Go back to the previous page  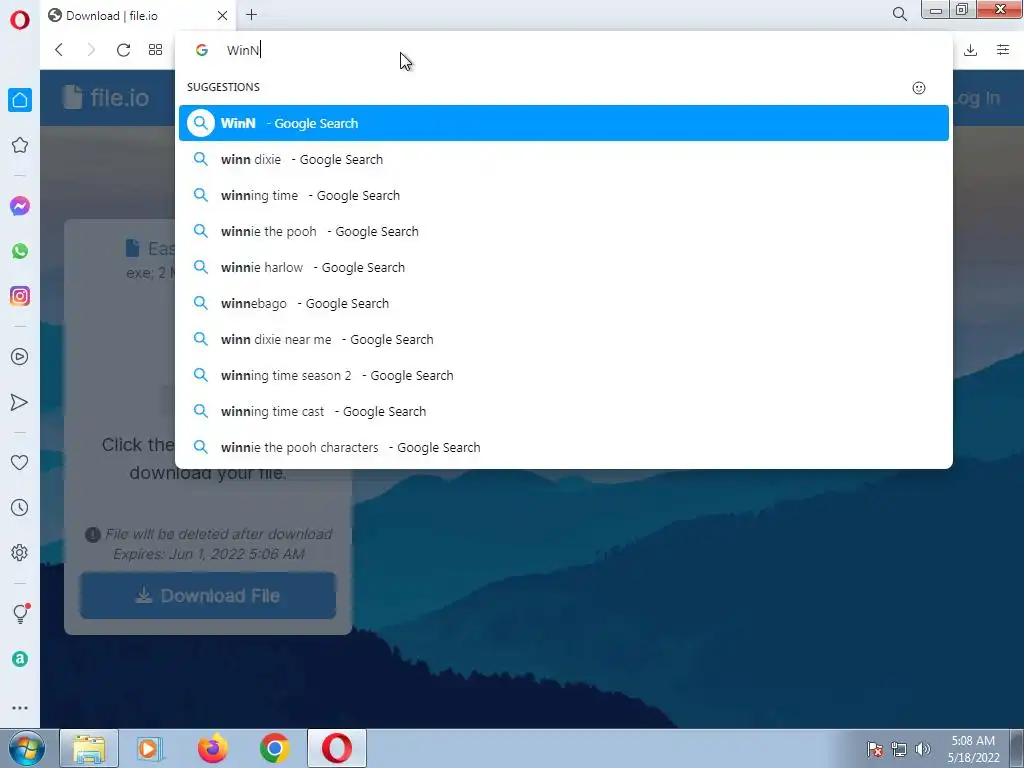click(59, 50)
